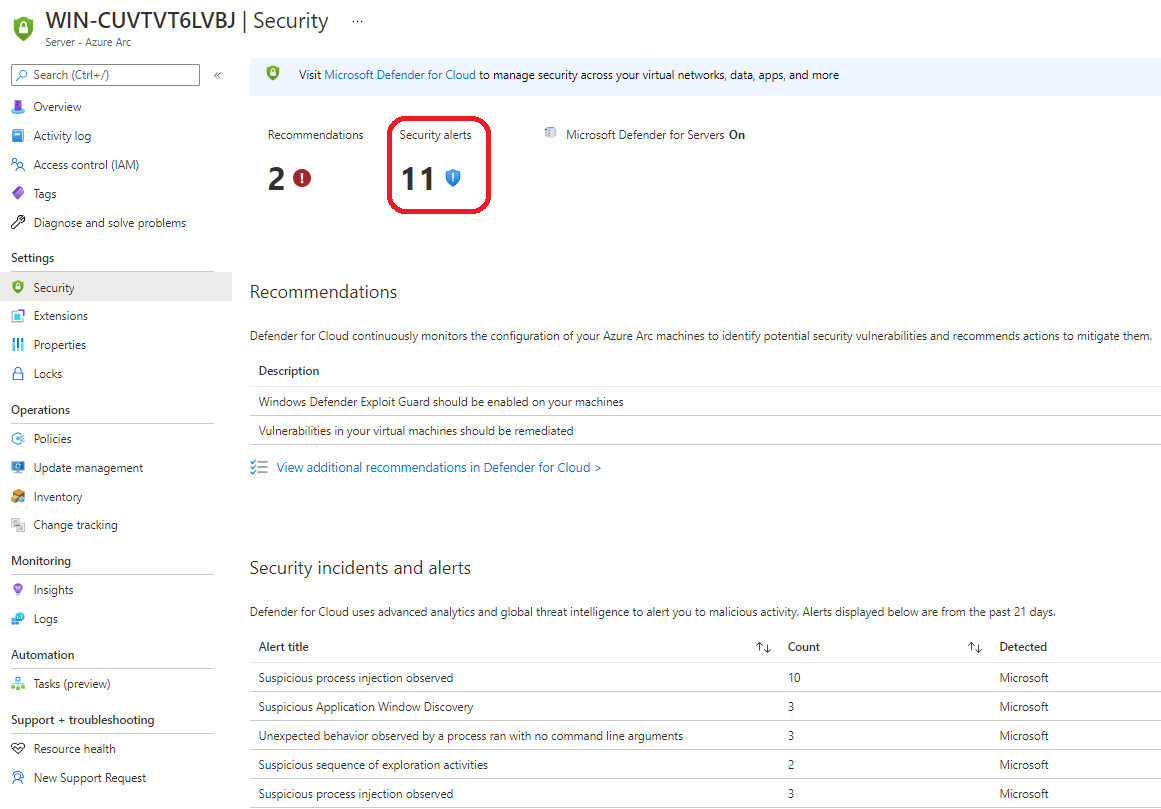The image size is (1161, 809).
Task: Click the Tags icon in sidebar
Action: [18, 194]
